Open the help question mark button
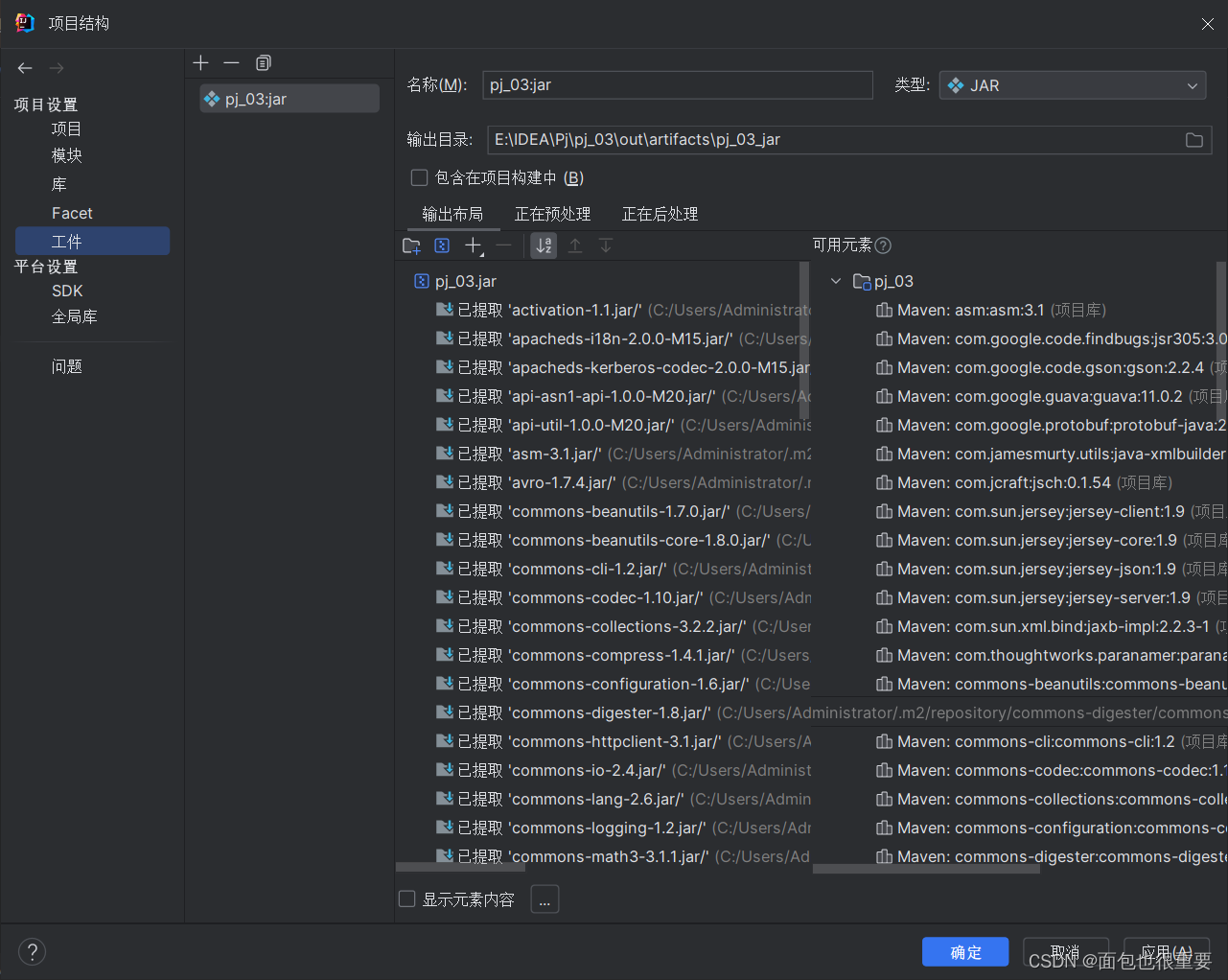The height and width of the screenshot is (980, 1228). pos(32,951)
